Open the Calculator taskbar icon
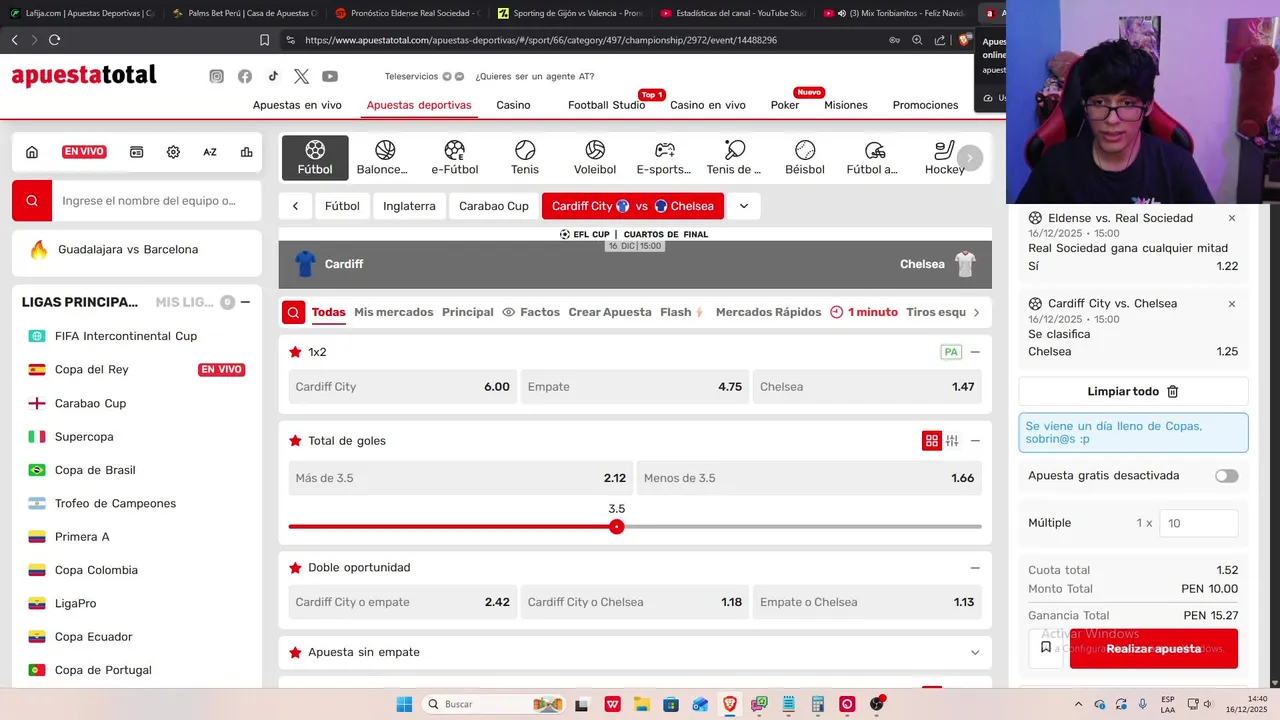The height and width of the screenshot is (720, 1280). tap(818, 704)
